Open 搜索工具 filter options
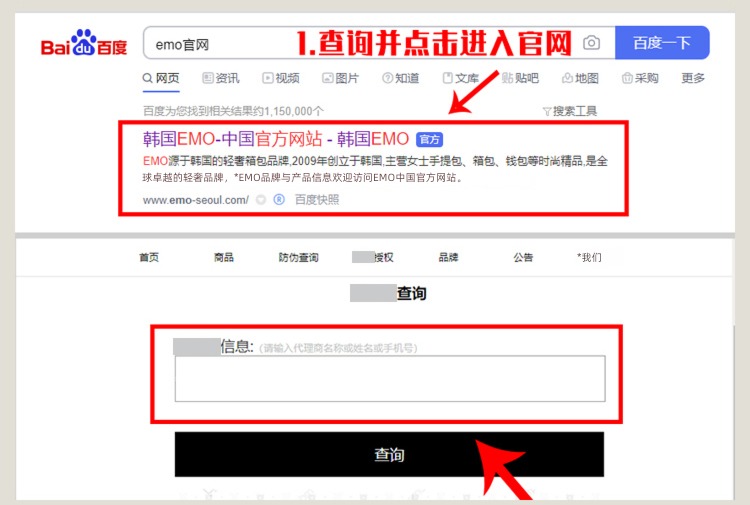 point(569,111)
